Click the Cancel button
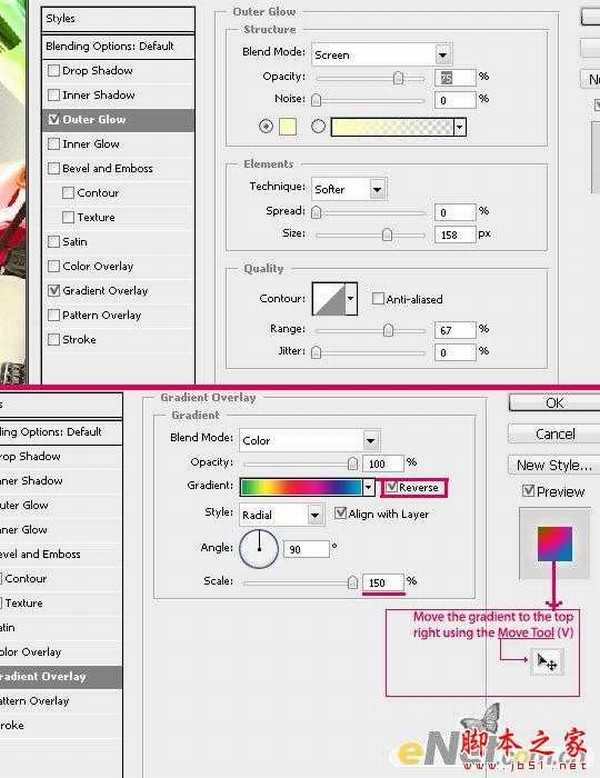This screenshot has height=778, width=600. (554, 434)
